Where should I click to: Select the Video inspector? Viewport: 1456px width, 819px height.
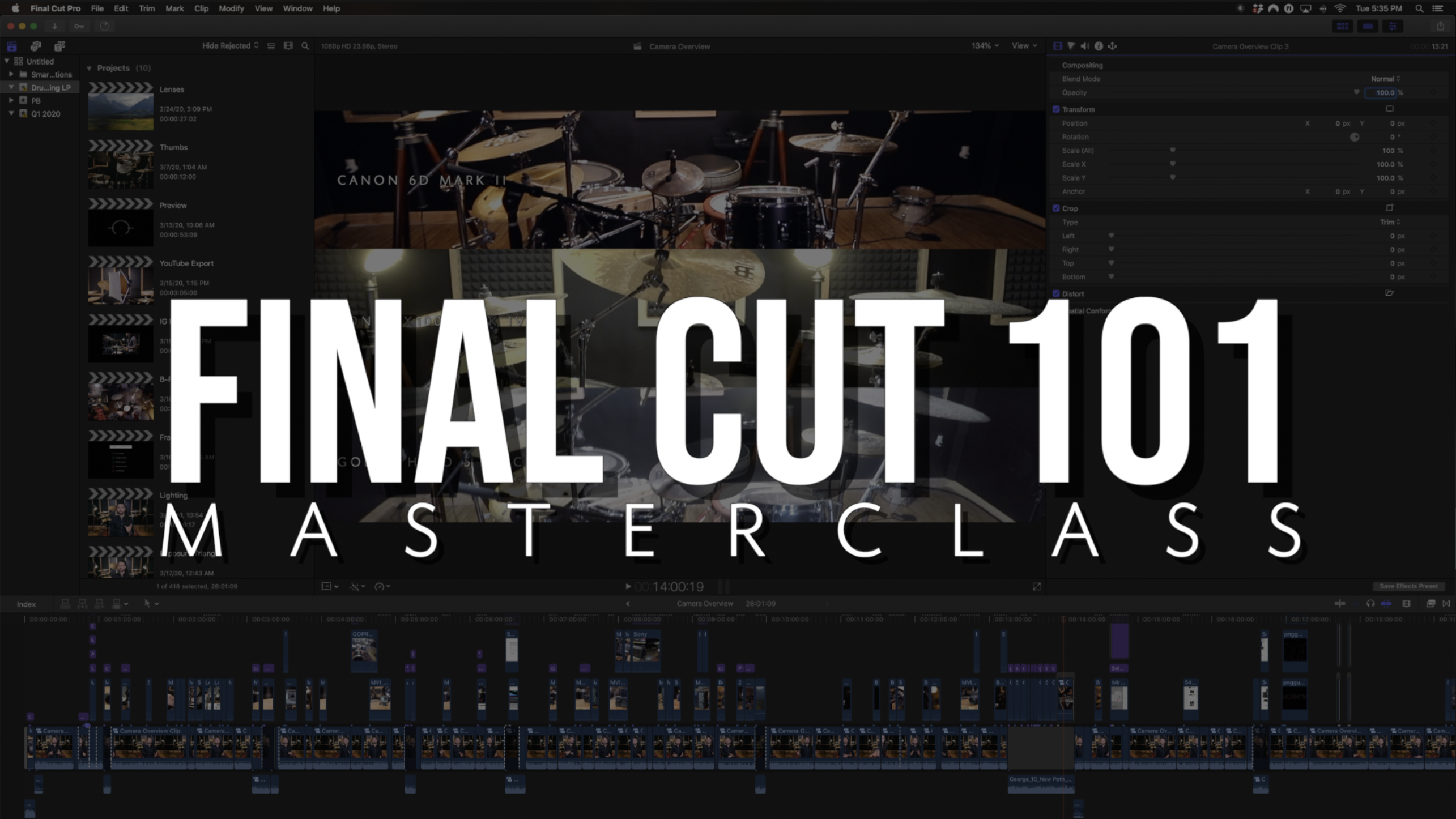tap(1057, 46)
